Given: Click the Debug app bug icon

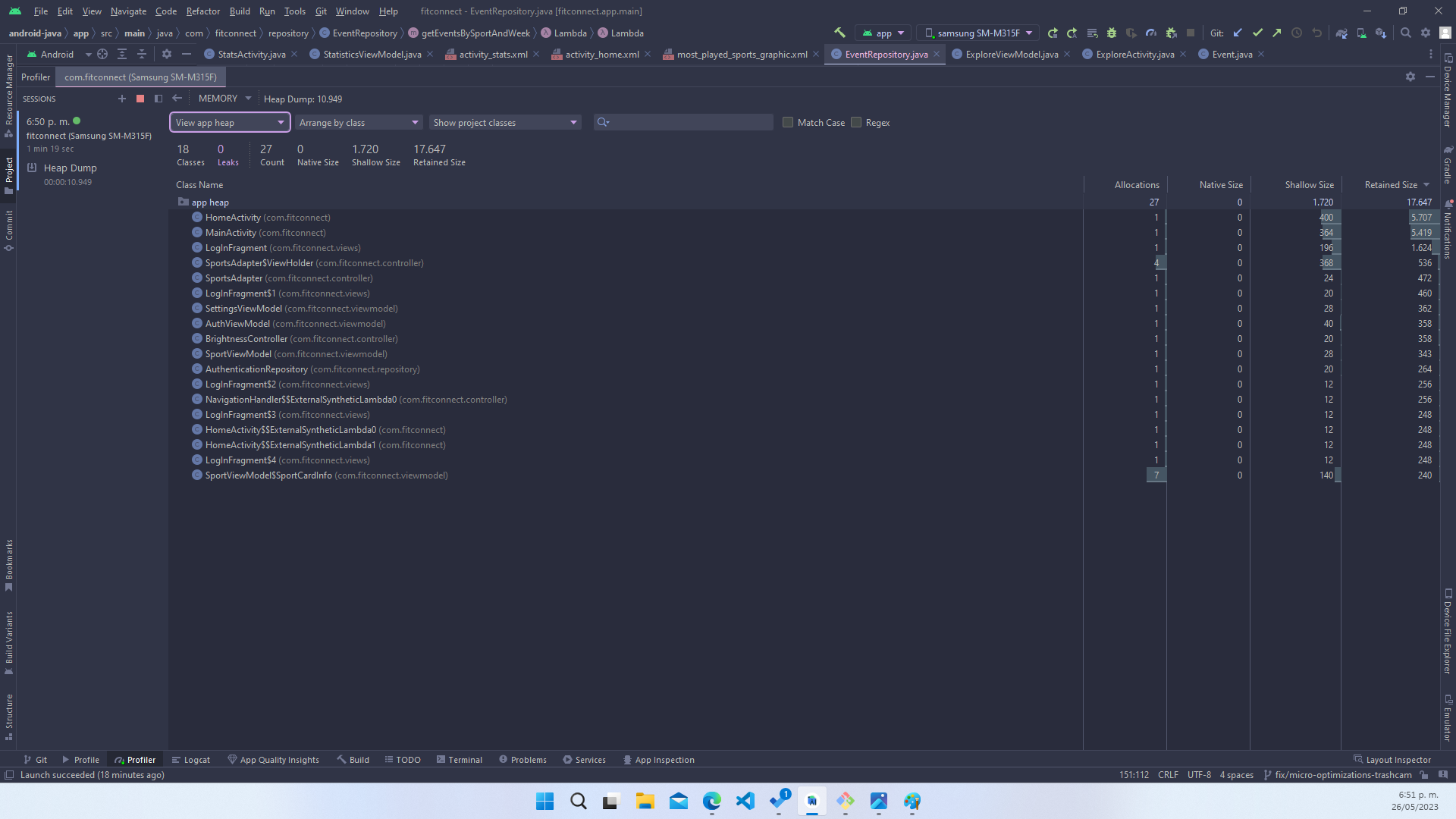Looking at the screenshot, I should point(1112,33).
